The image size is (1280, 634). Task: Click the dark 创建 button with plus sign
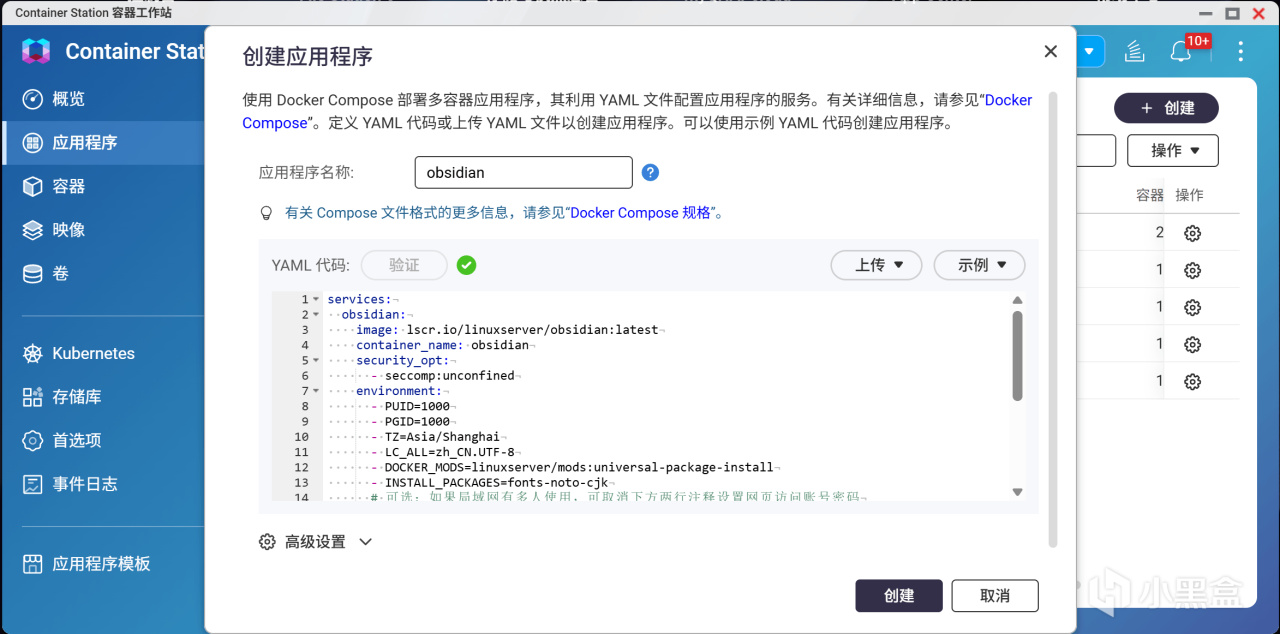tap(1167, 108)
